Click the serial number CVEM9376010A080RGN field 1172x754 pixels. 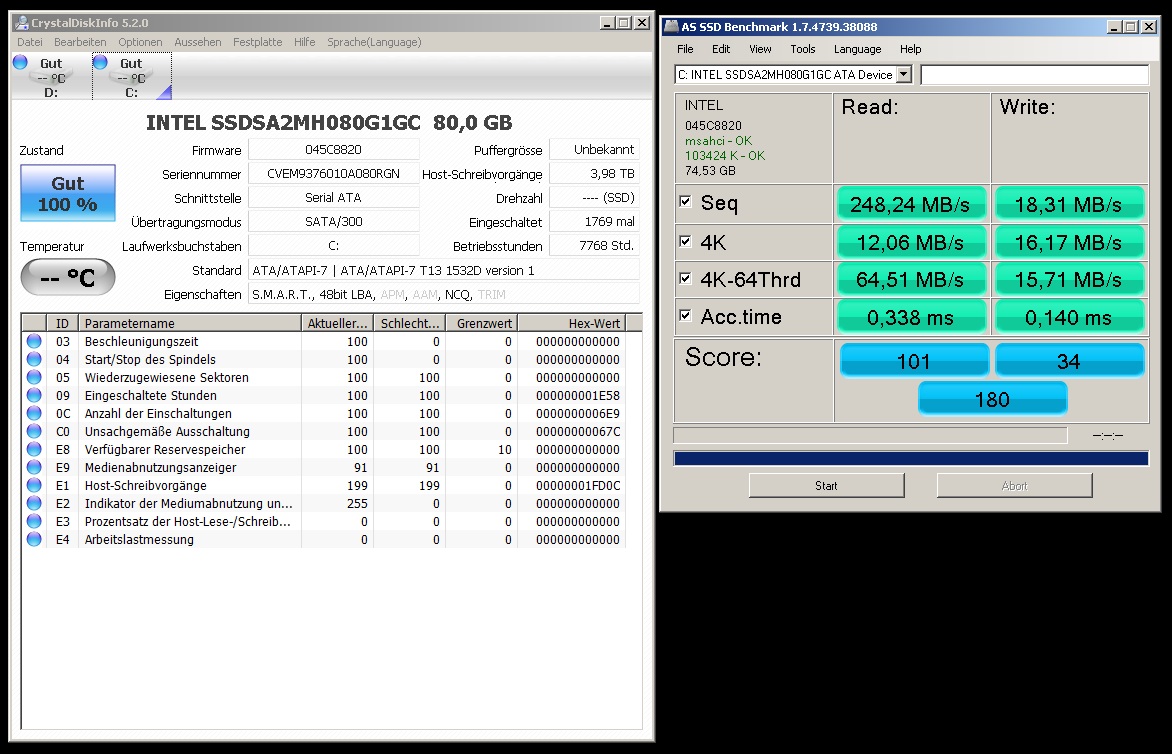(x=333, y=173)
